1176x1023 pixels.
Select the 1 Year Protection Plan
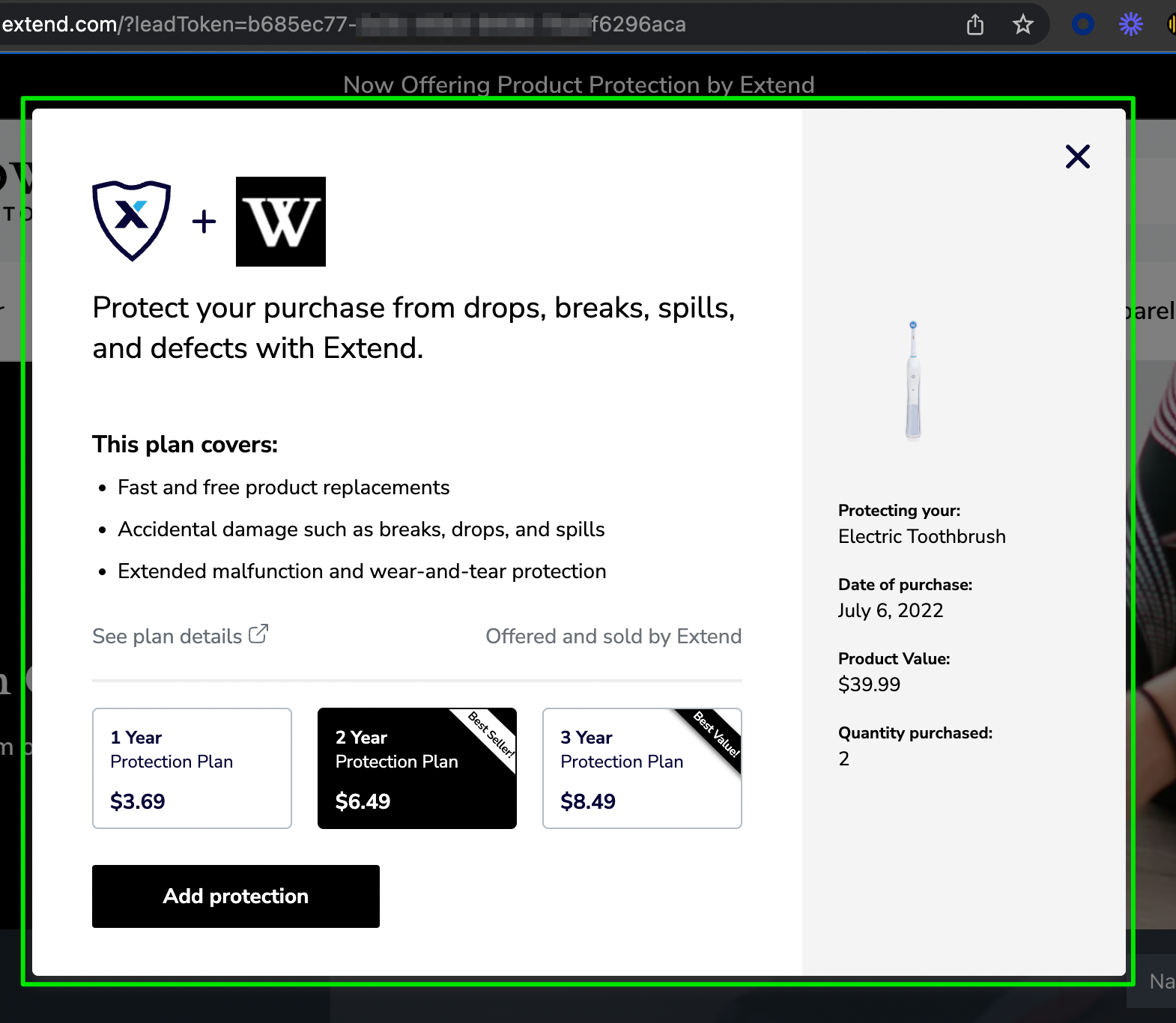point(192,768)
